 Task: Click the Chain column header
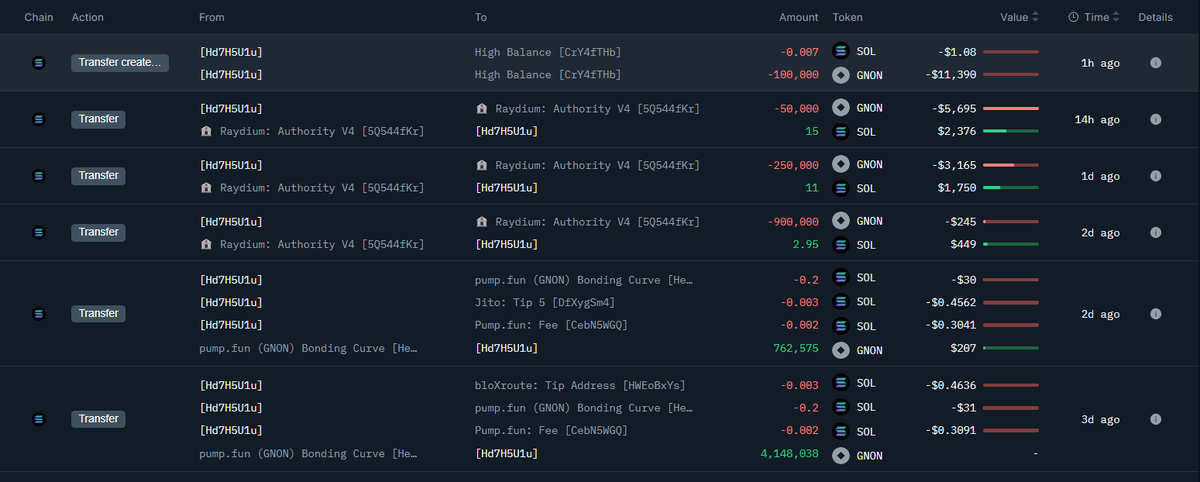coord(39,17)
